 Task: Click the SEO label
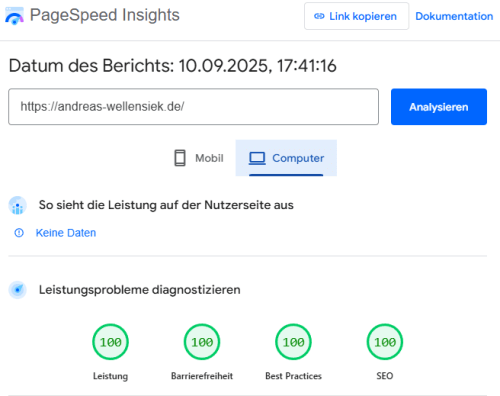385,376
